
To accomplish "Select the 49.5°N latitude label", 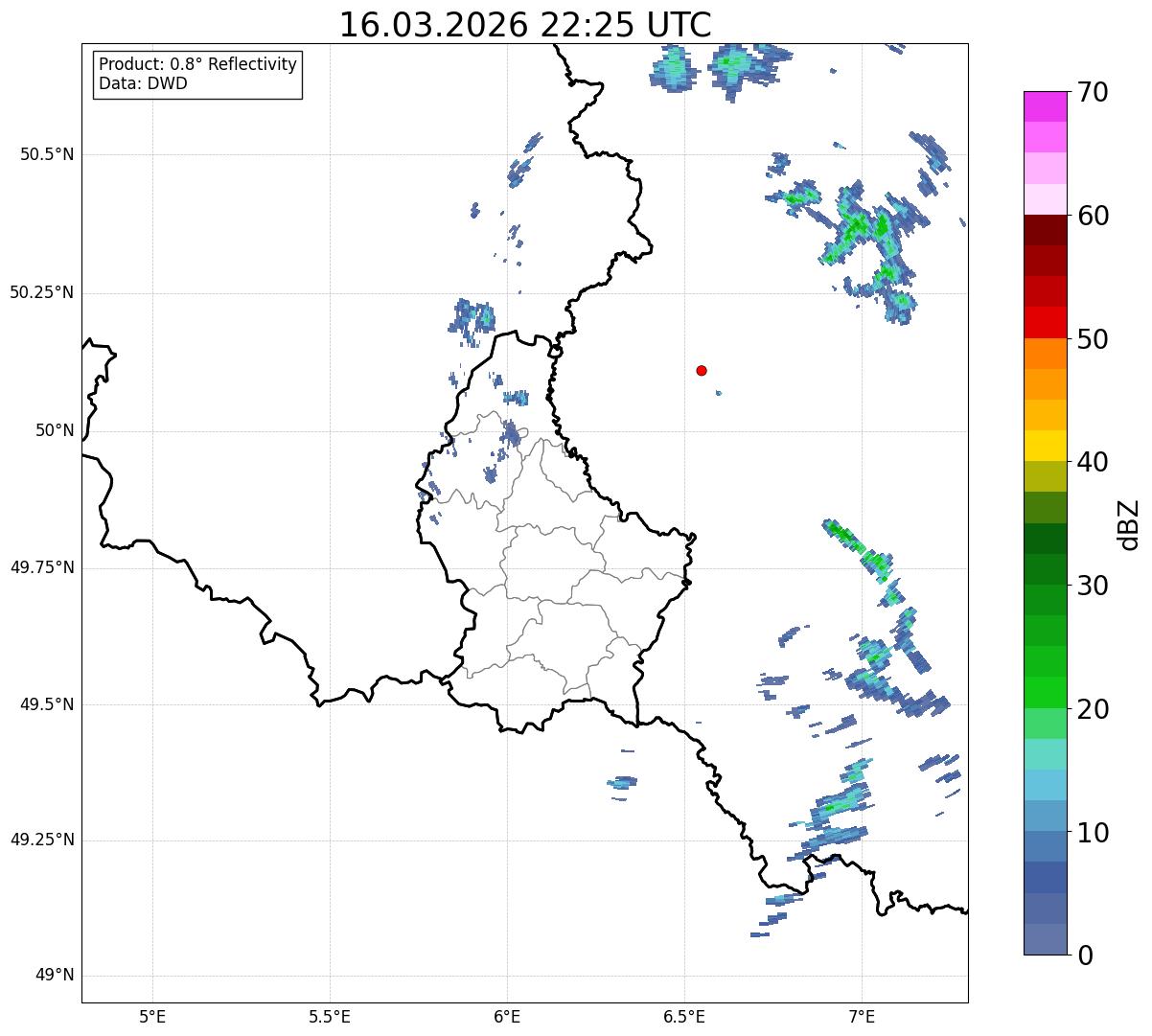I will tap(47, 704).
